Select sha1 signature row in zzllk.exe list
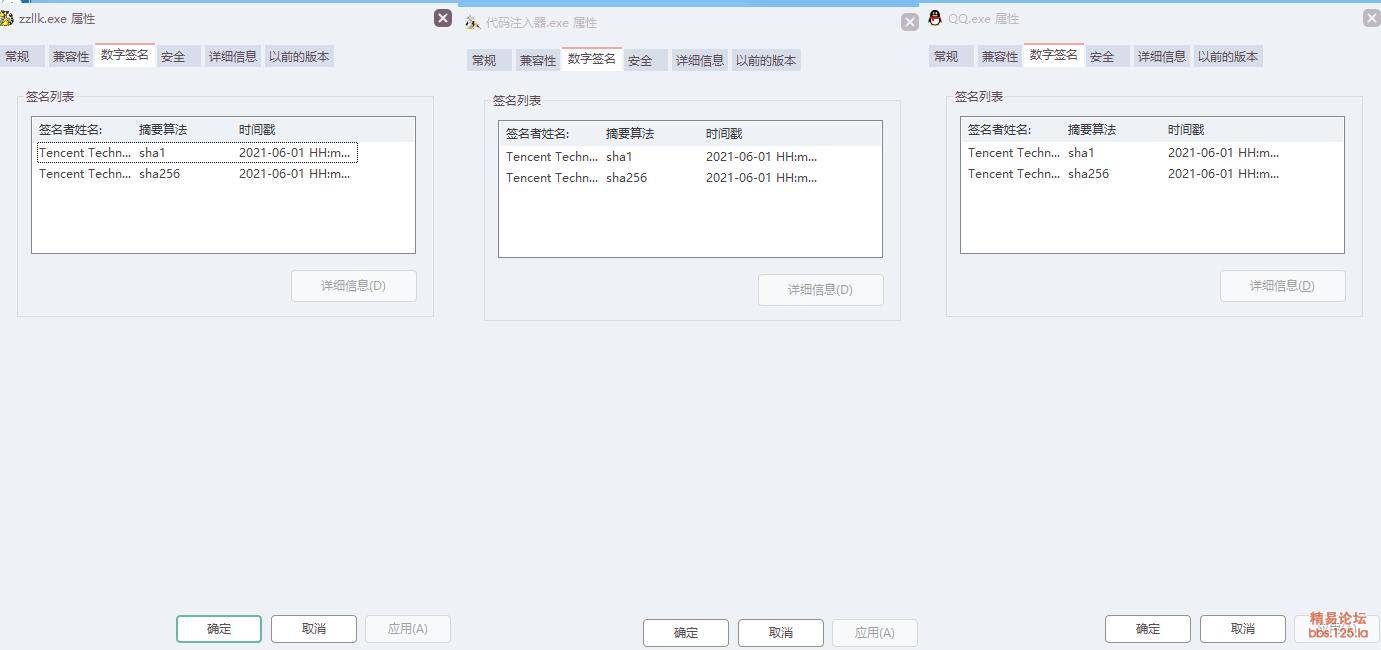This screenshot has width=1381, height=650. click(197, 153)
